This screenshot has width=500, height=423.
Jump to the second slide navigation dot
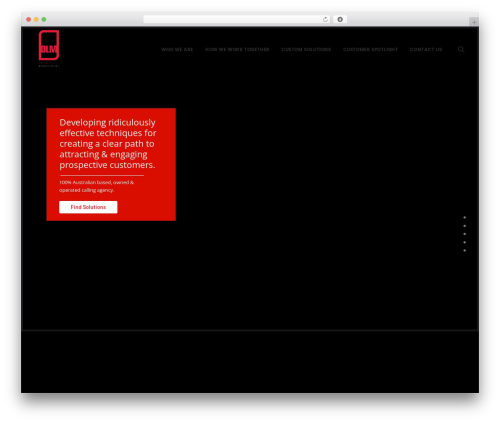[x=464, y=226]
